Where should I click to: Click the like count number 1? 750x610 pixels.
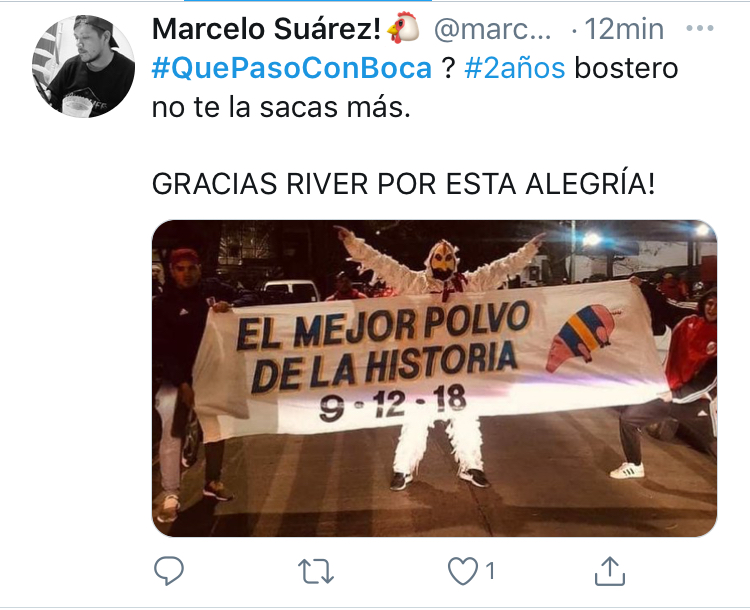coord(490,571)
